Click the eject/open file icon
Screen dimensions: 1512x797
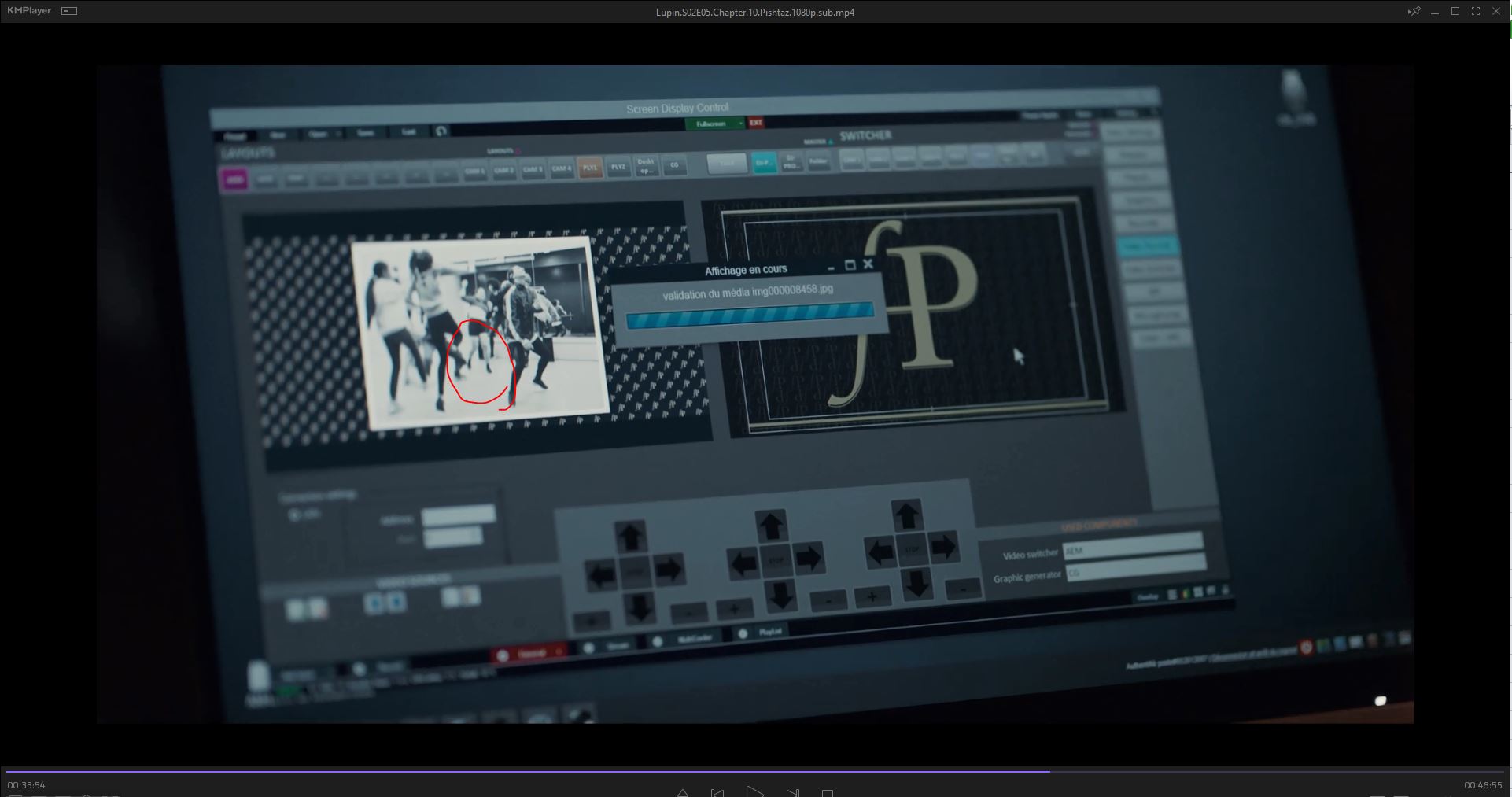(x=682, y=792)
